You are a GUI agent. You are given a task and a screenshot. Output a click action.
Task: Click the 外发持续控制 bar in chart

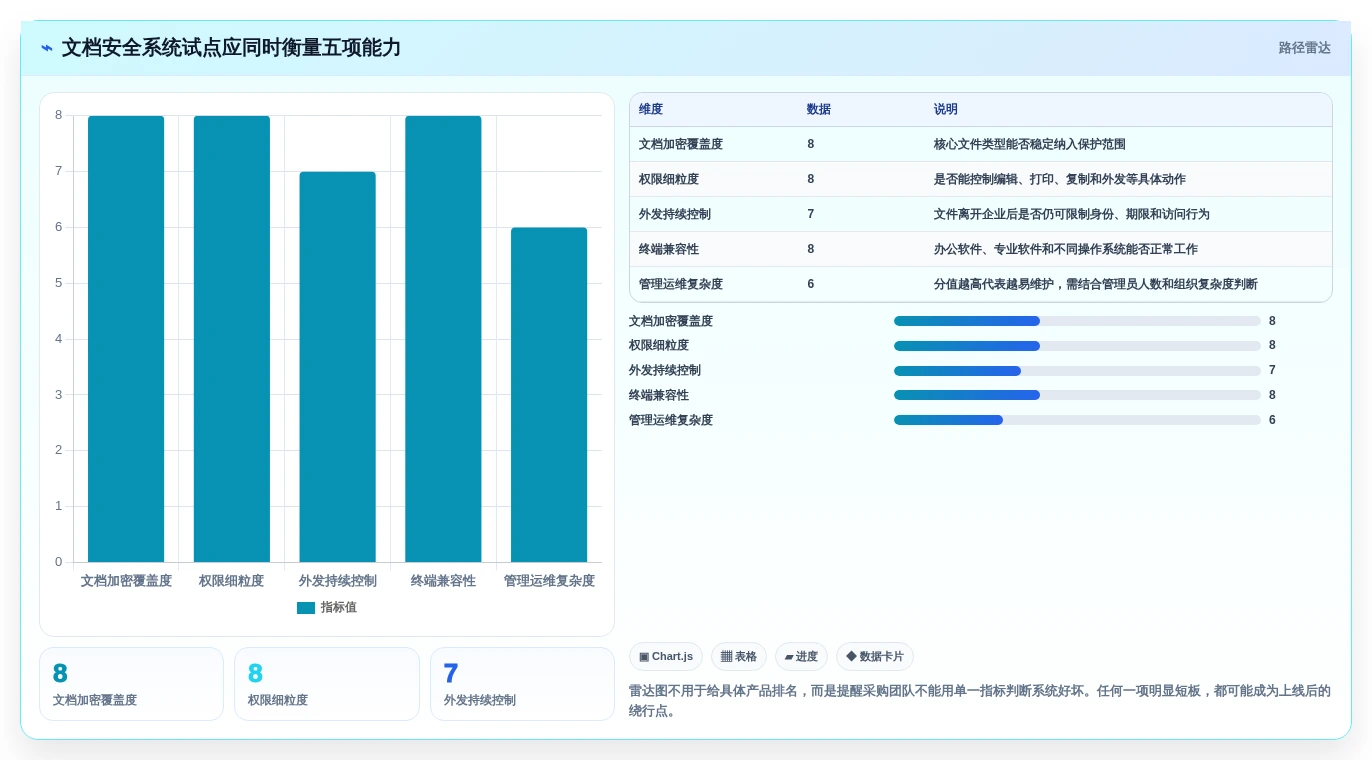tap(338, 367)
